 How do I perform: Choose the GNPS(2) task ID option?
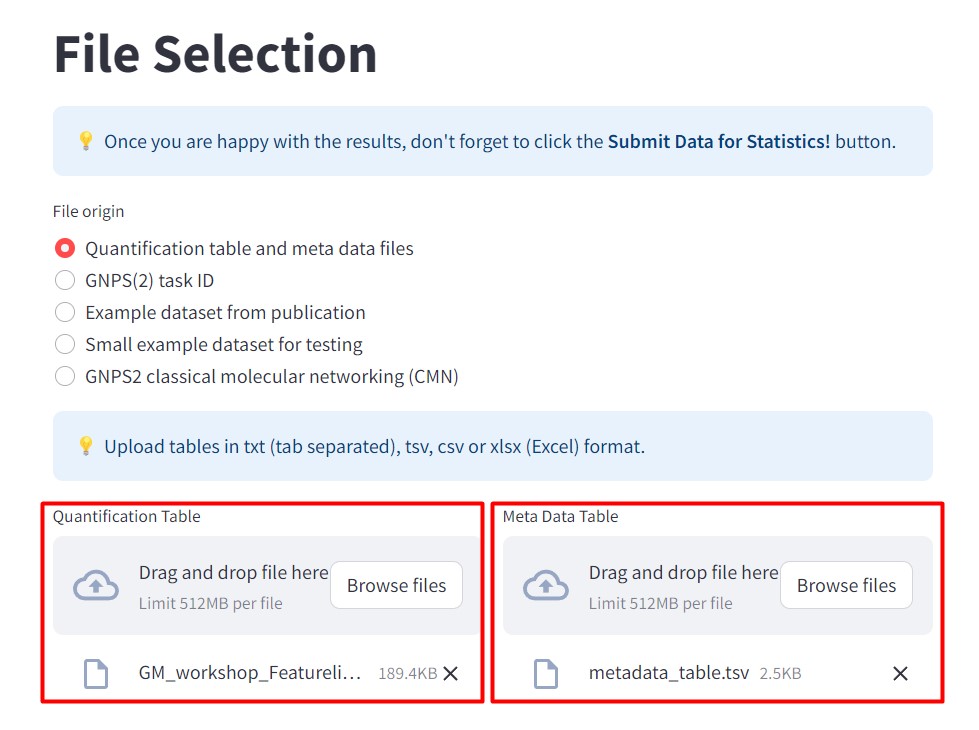pos(65,280)
